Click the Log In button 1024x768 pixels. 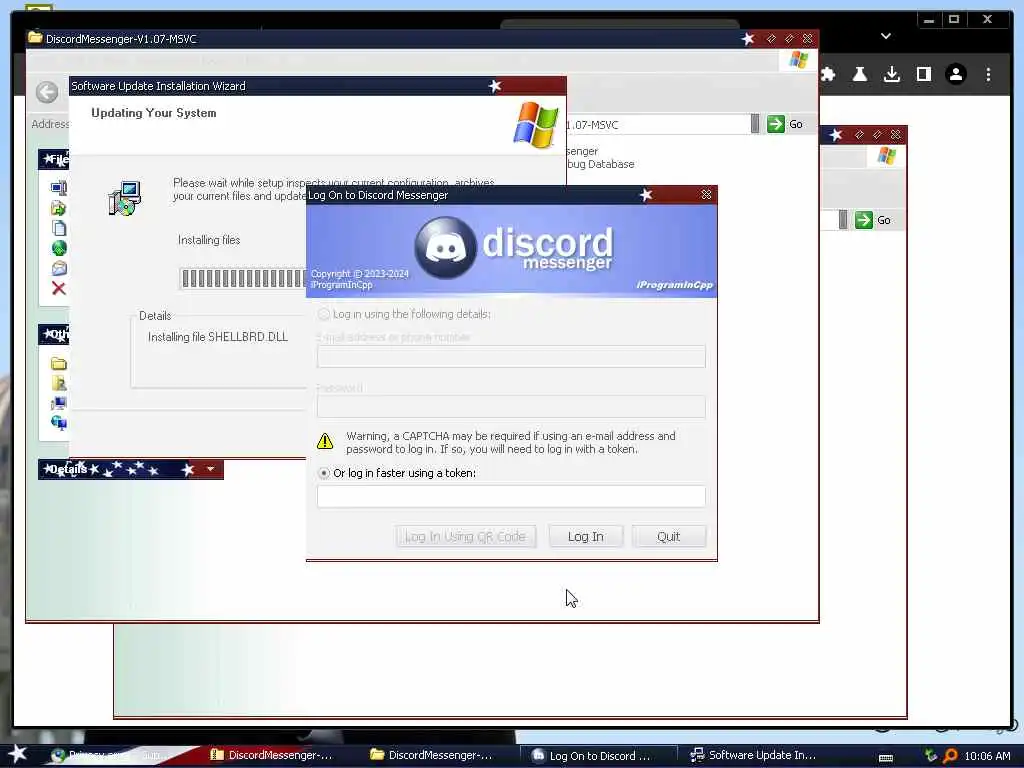(x=586, y=537)
